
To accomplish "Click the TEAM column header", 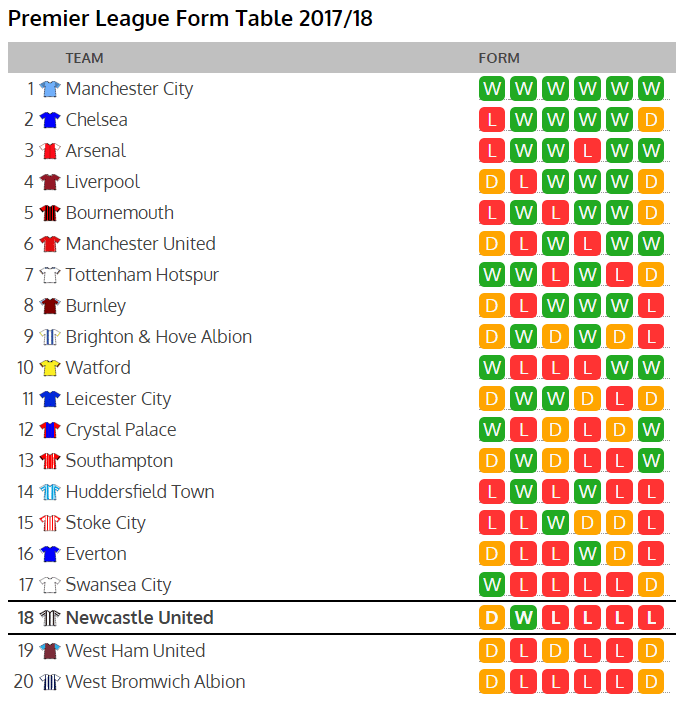I will pos(84,58).
